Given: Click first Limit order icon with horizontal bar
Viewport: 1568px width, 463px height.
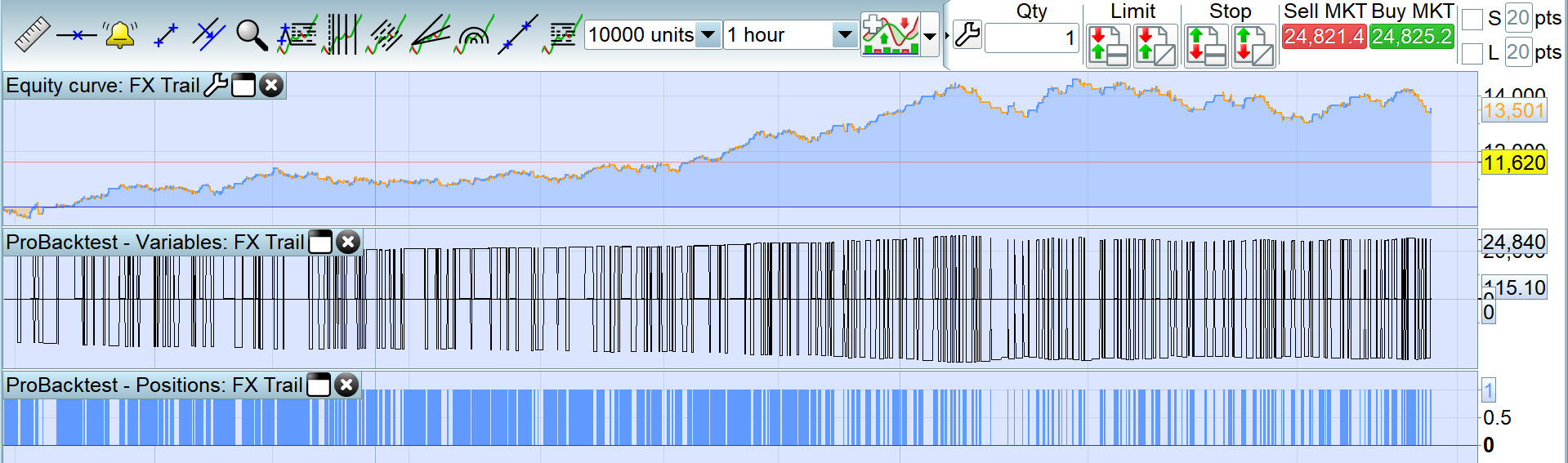Looking at the screenshot, I should 1109,46.
